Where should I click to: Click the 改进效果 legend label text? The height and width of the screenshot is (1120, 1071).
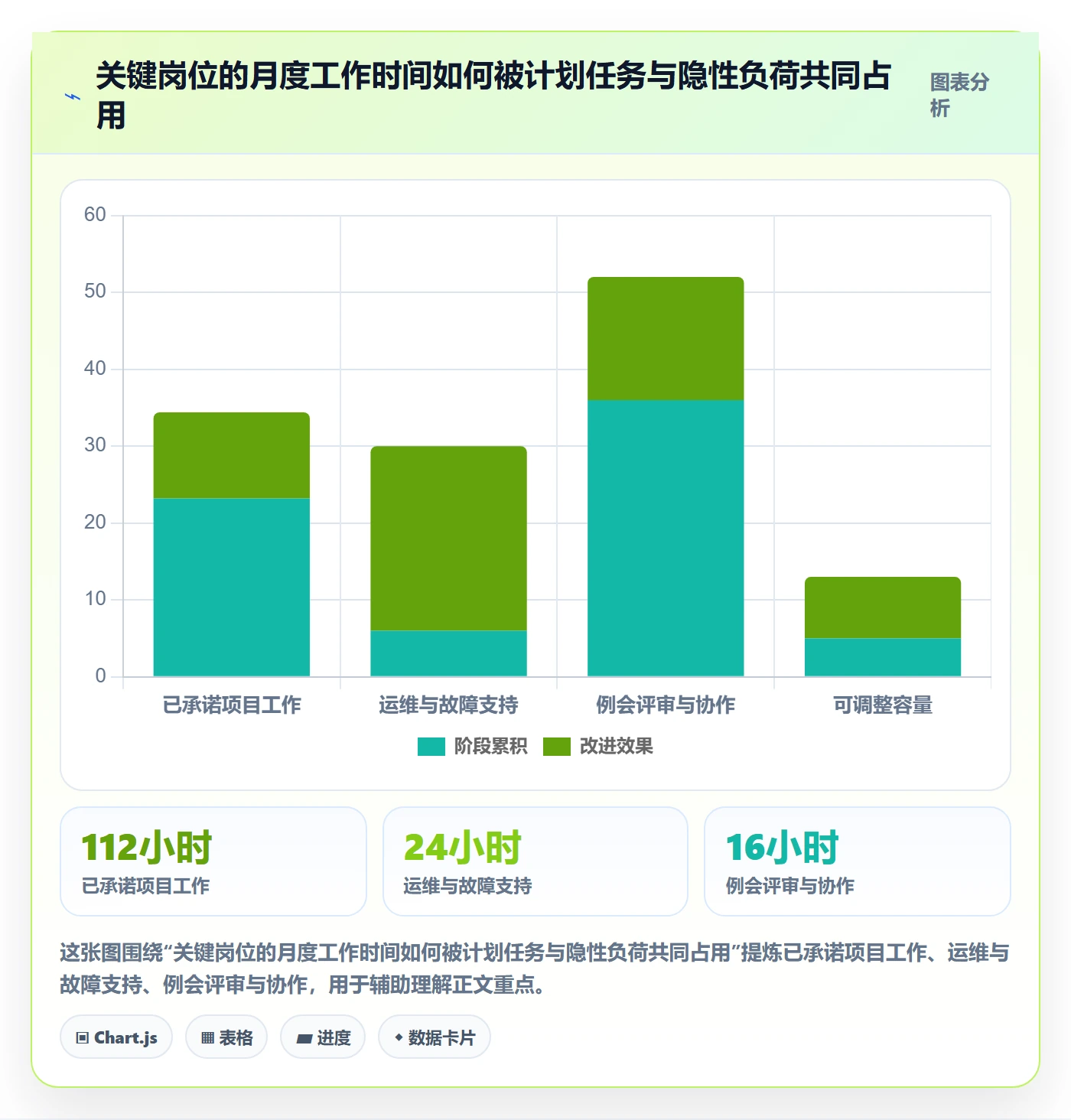point(616,747)
